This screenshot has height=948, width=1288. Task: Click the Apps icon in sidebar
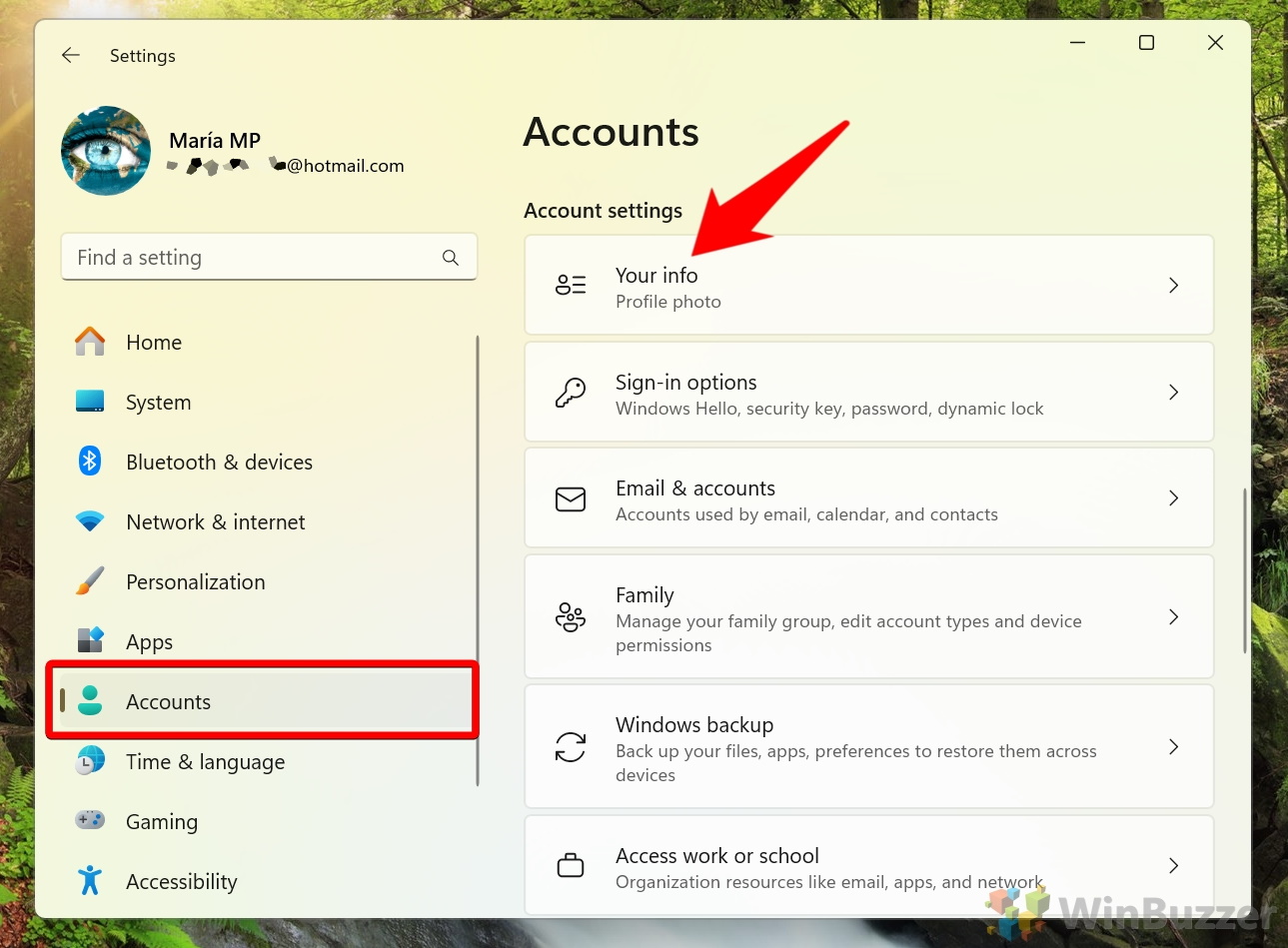click(x=90, y=640)
